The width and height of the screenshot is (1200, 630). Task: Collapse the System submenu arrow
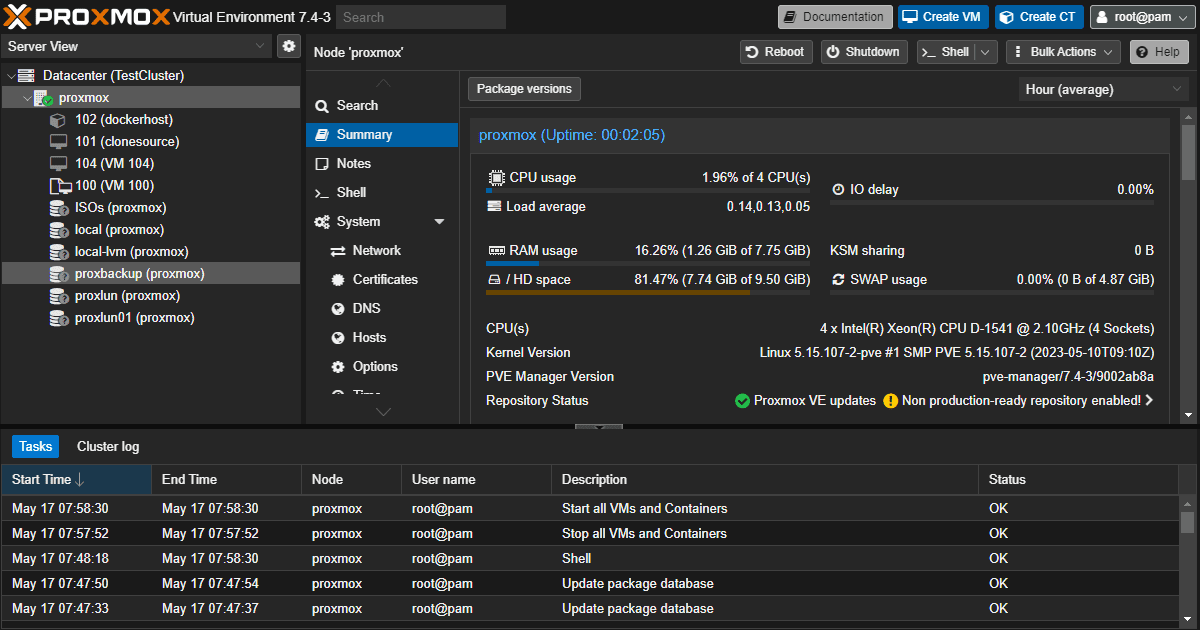[x=439, y=222]
